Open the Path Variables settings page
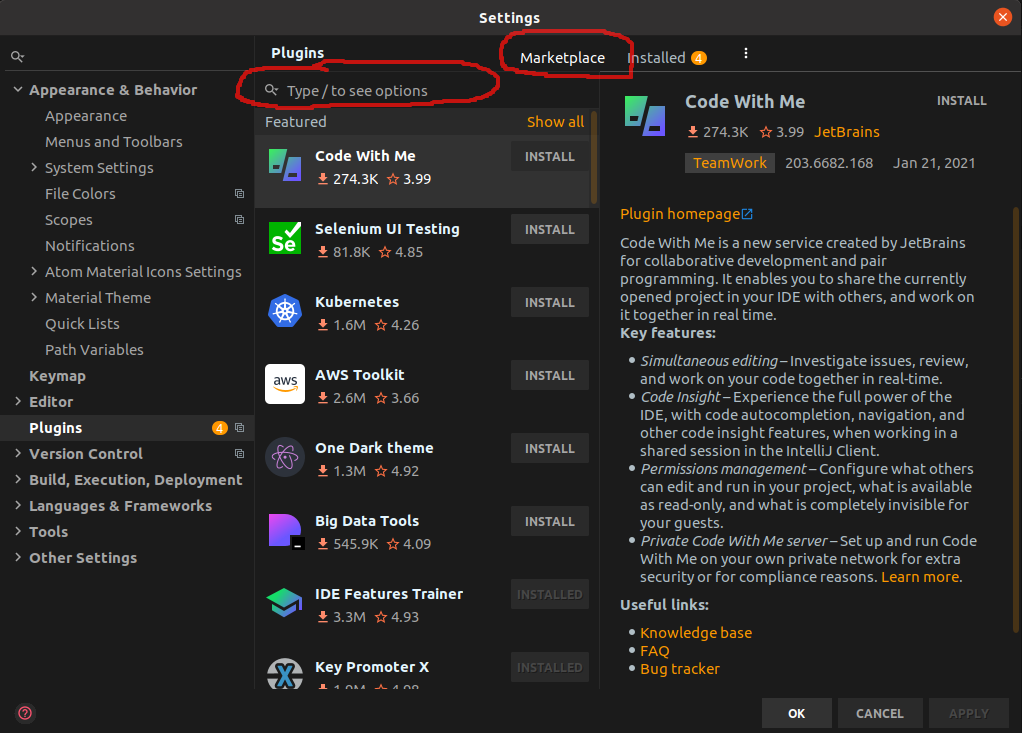This screenshot has height=733, width=1022. click(x=94, y=350)
